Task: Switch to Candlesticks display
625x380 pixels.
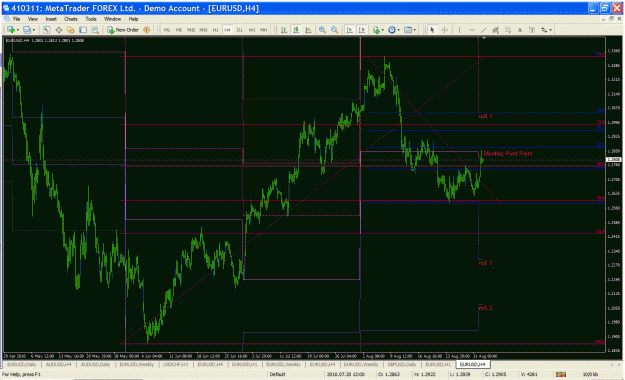Action: (296, 30)
